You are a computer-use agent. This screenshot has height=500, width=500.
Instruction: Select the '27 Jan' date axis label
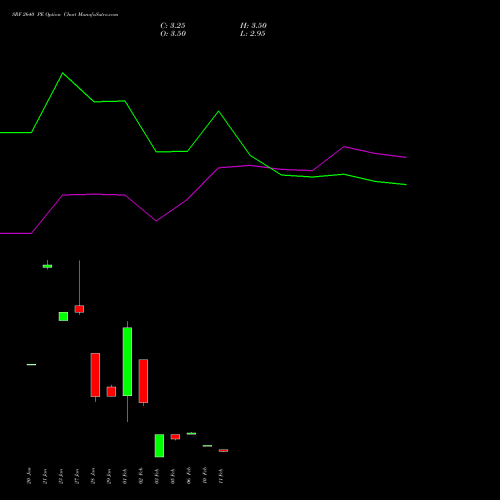[x=77, y=476]
